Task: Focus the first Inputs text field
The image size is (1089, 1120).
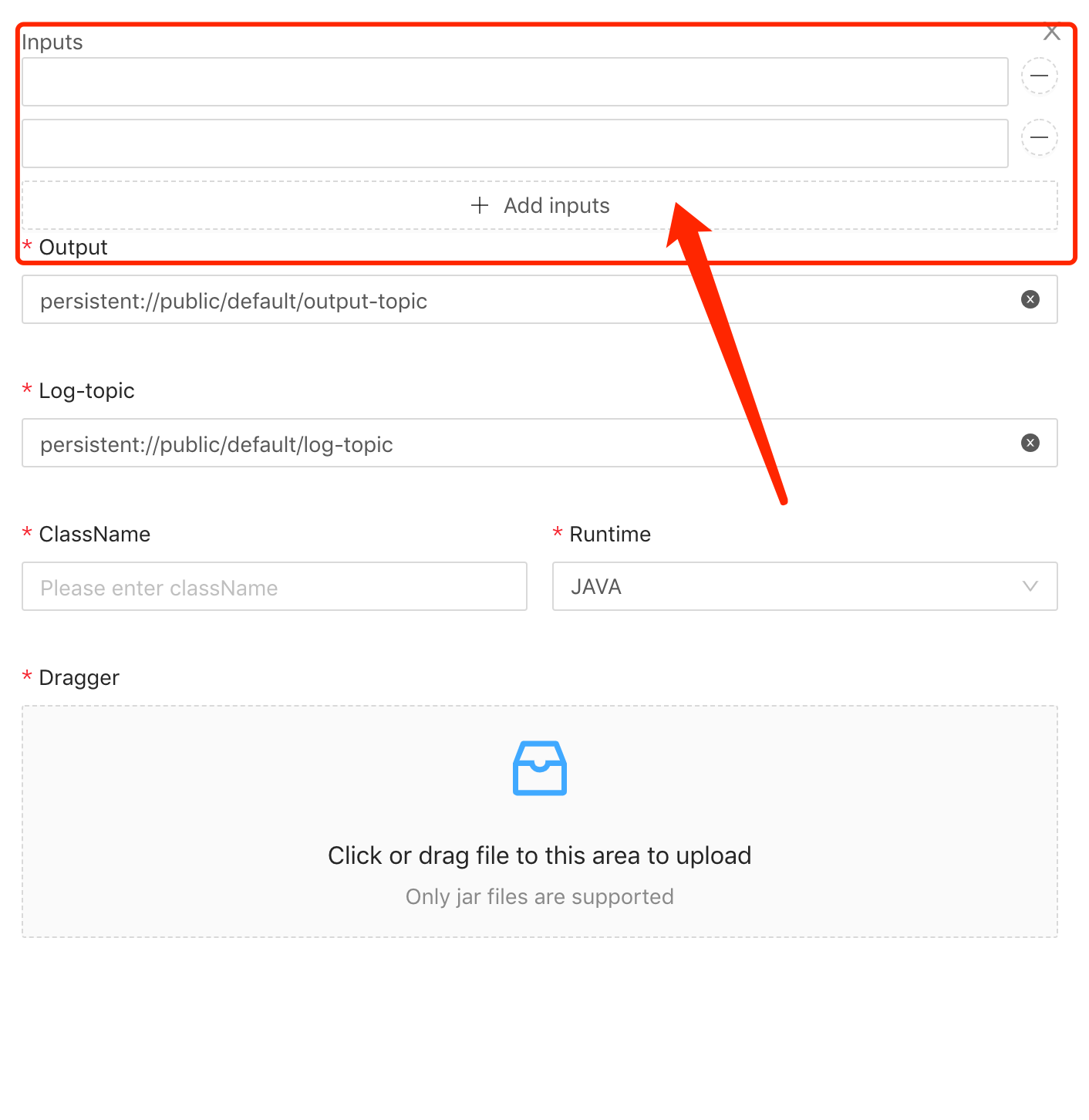Action: tap(515, 82)
